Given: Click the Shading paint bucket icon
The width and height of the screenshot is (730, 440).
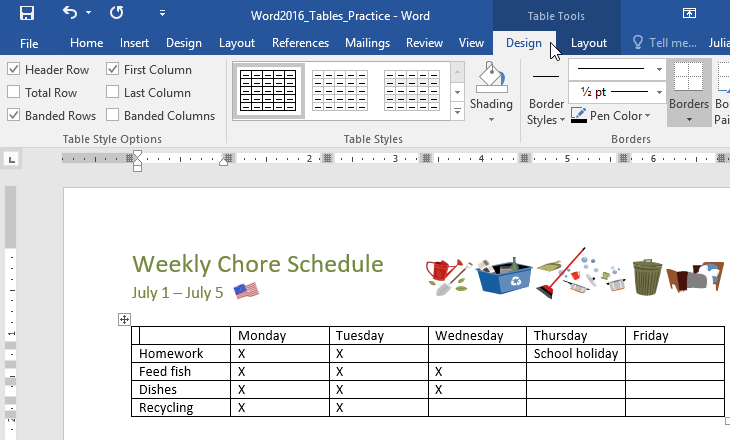Looking at the screenshot, I should (491, 77).
